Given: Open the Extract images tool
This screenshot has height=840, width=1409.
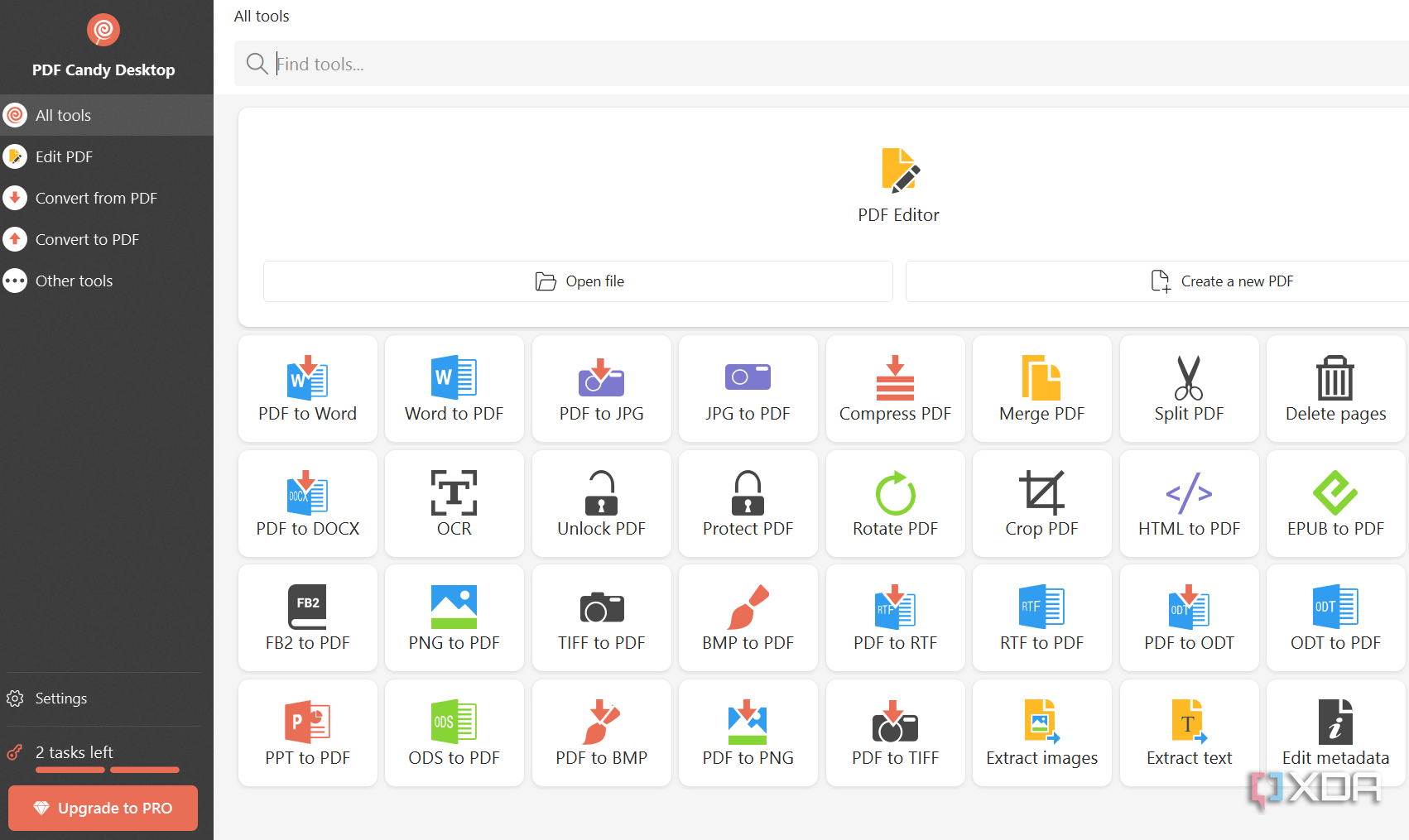Looking at the screenshot, I should click(1041, 732).
